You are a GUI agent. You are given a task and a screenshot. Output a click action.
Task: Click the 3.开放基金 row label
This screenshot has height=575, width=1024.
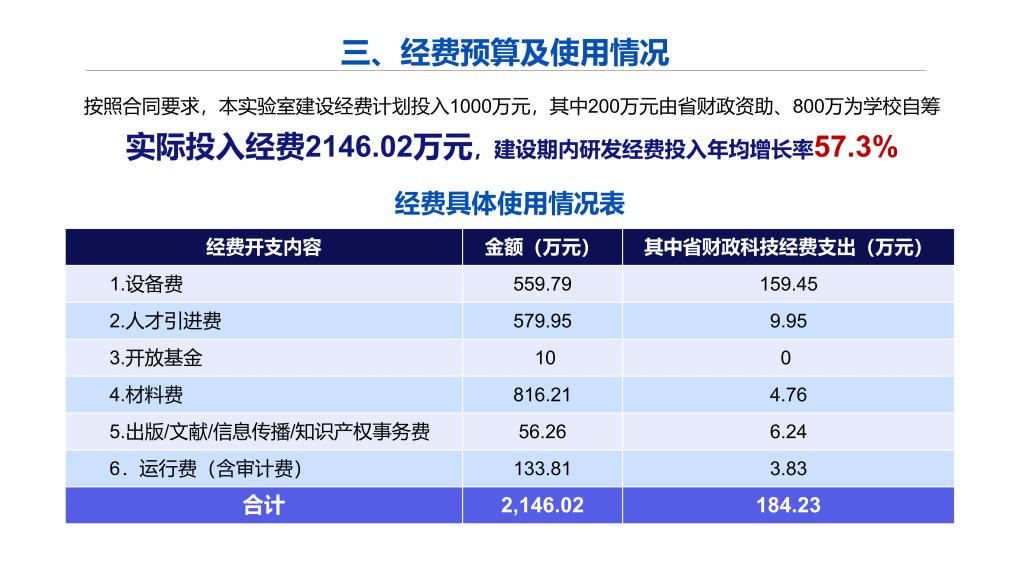[155, 358]
